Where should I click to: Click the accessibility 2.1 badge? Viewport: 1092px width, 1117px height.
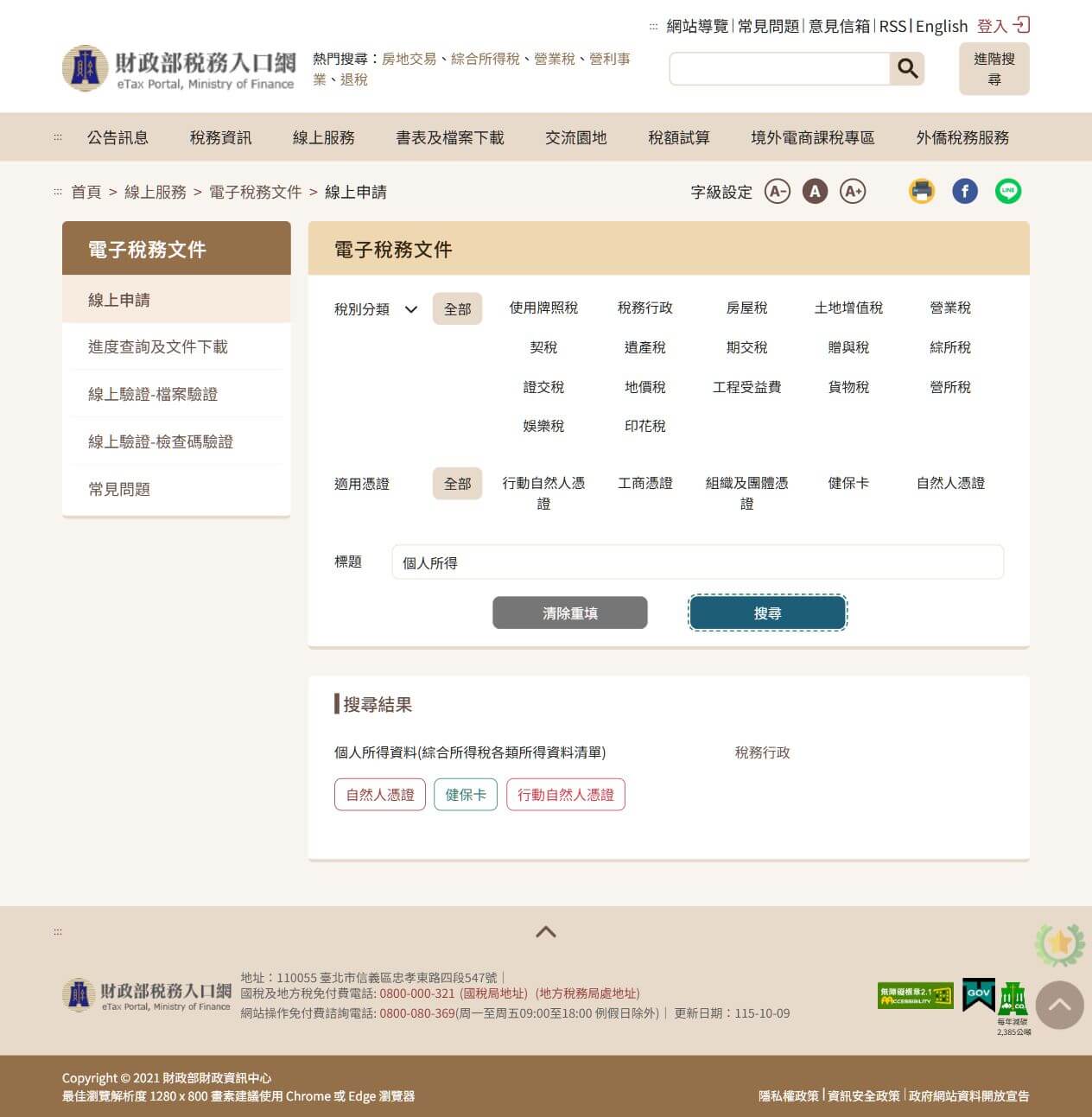tap(915, 995)
